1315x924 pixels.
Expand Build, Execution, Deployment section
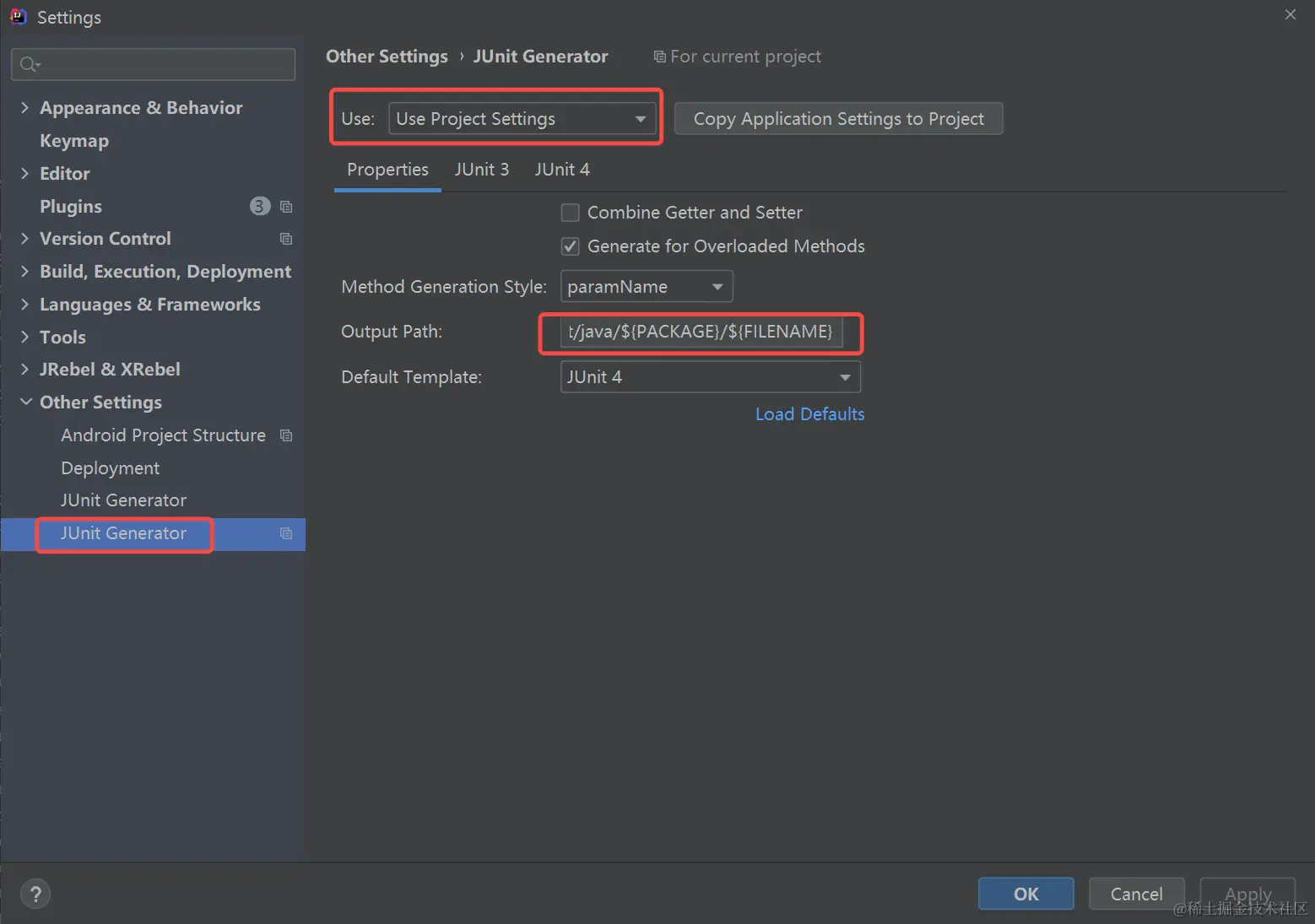[x=24, y=272]
